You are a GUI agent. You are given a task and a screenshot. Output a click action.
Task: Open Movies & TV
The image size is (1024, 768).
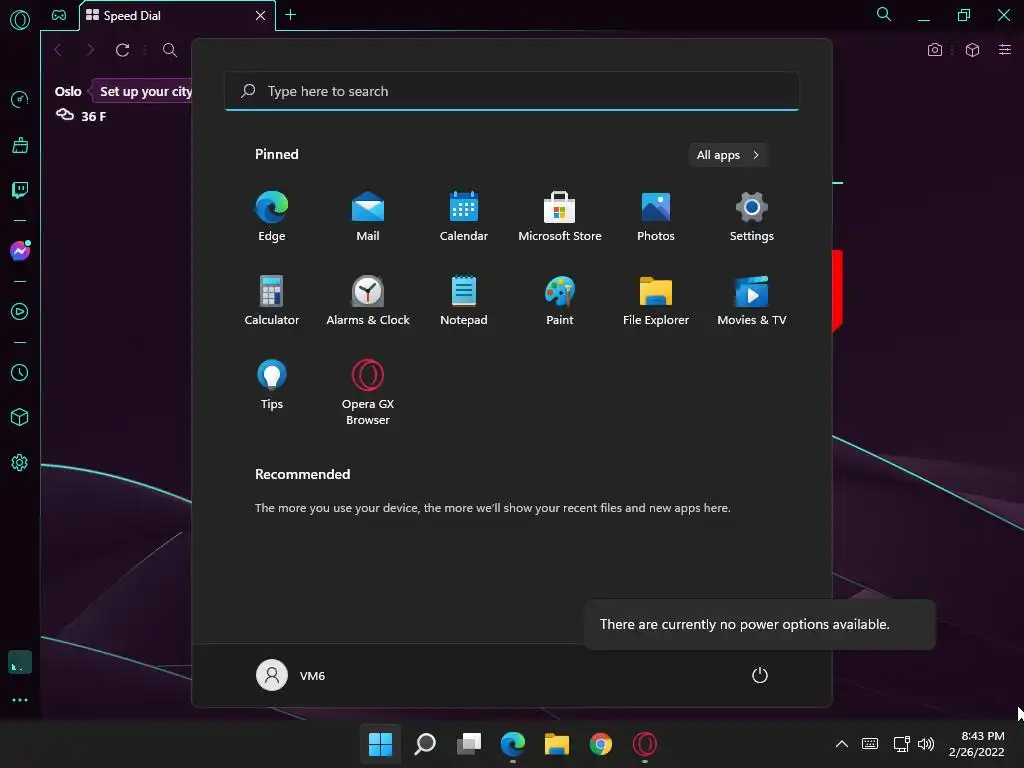(752, 300)
